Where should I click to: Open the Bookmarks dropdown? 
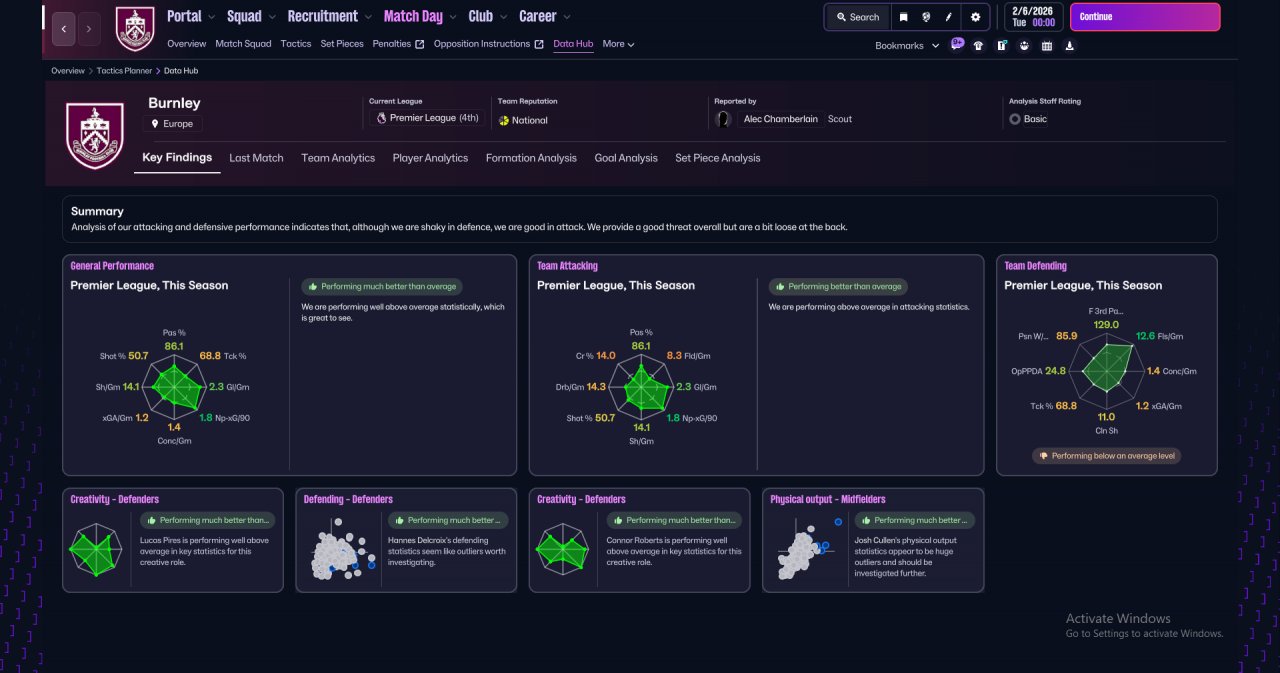coord(907,45)
